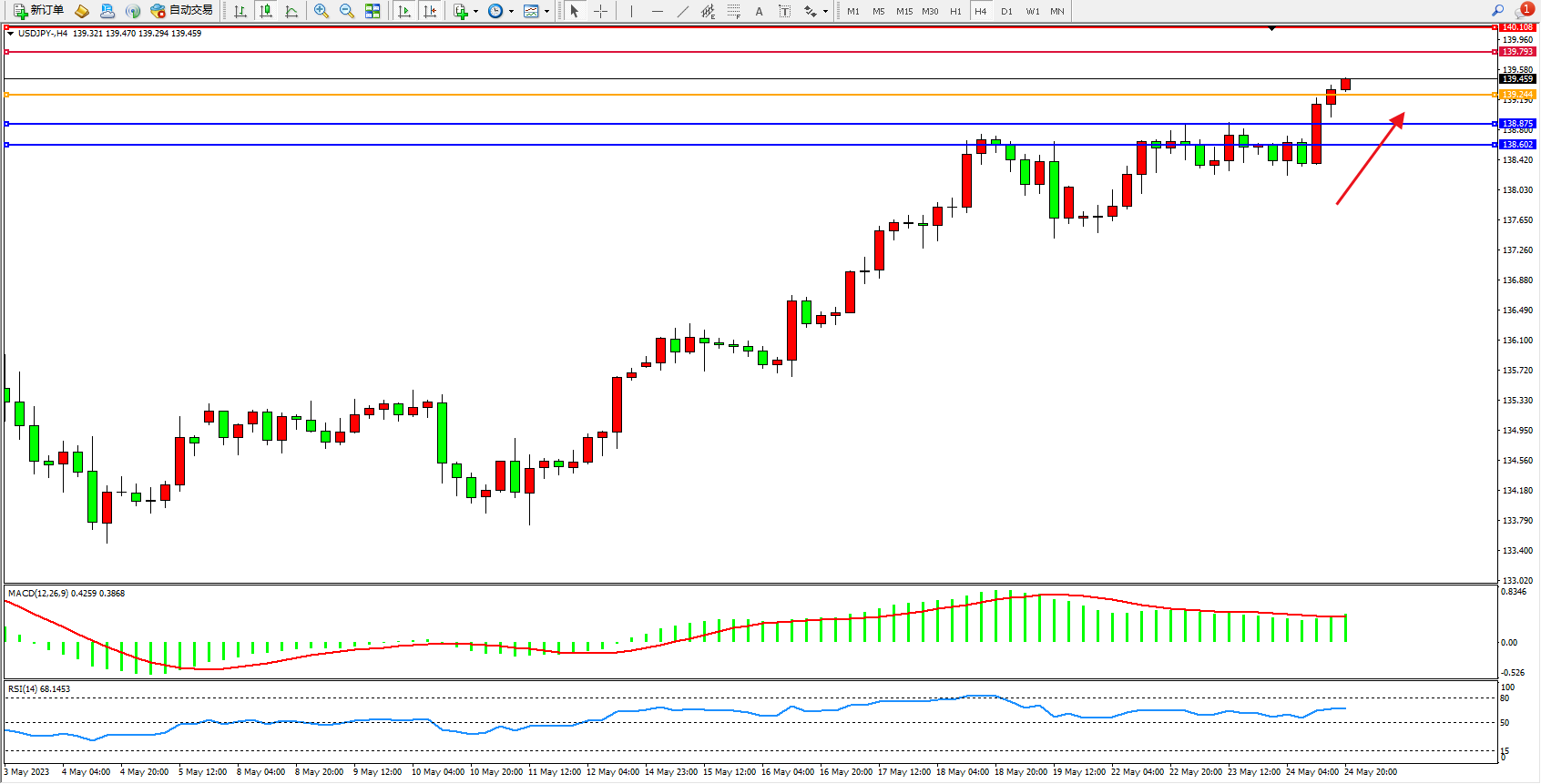Viewport: 1541px width, 784px height.
Task: Click the AutoTrading (自动交易) button
Action: click(182, 11)
